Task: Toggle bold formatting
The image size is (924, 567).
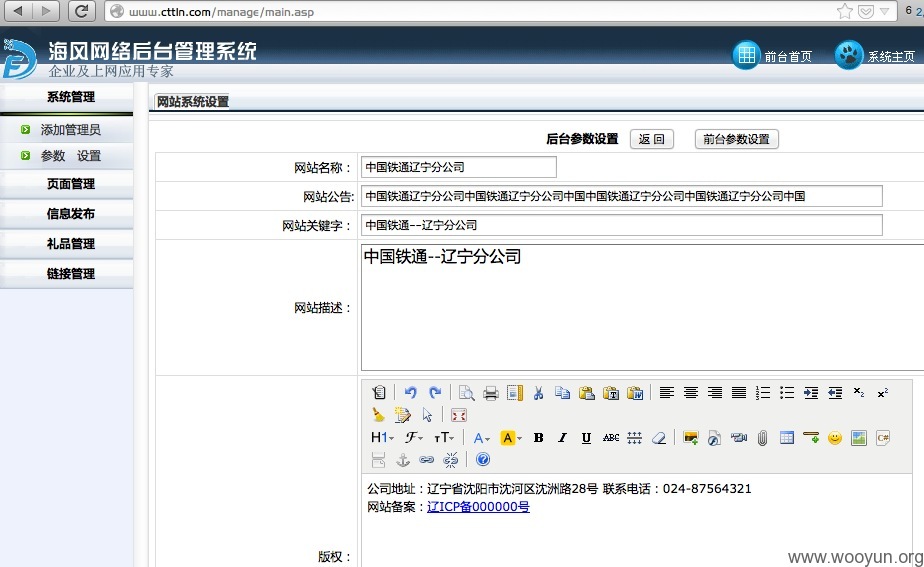Action: tap(538, 437)
